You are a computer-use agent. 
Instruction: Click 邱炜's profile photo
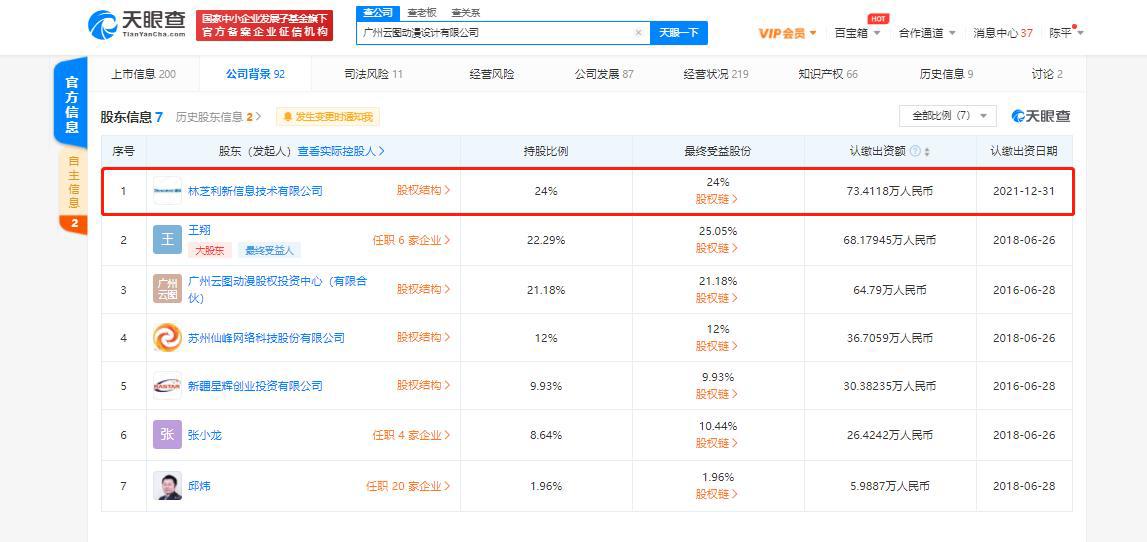click(x=167, y=486)
